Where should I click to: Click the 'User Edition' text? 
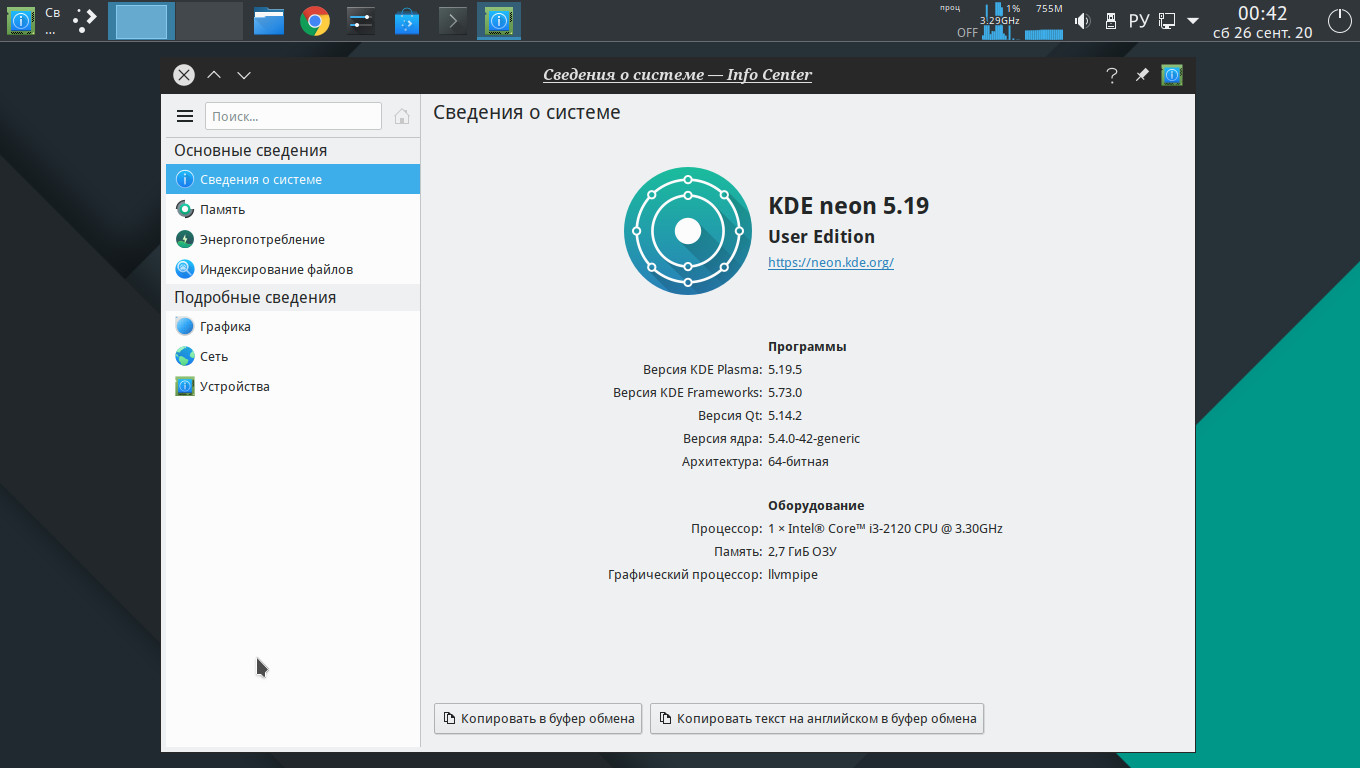[821, 237]
